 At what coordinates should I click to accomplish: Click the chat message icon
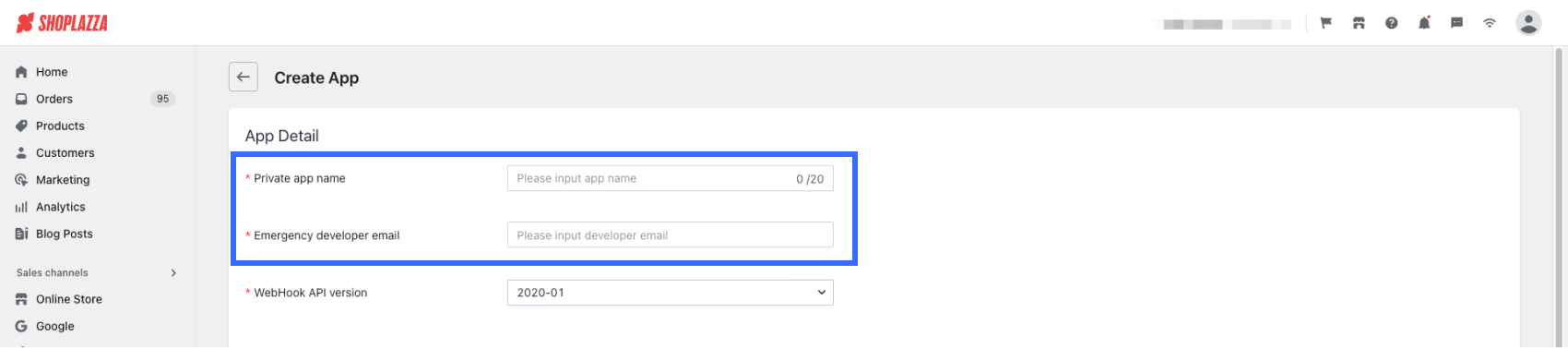pos(1456,23)
